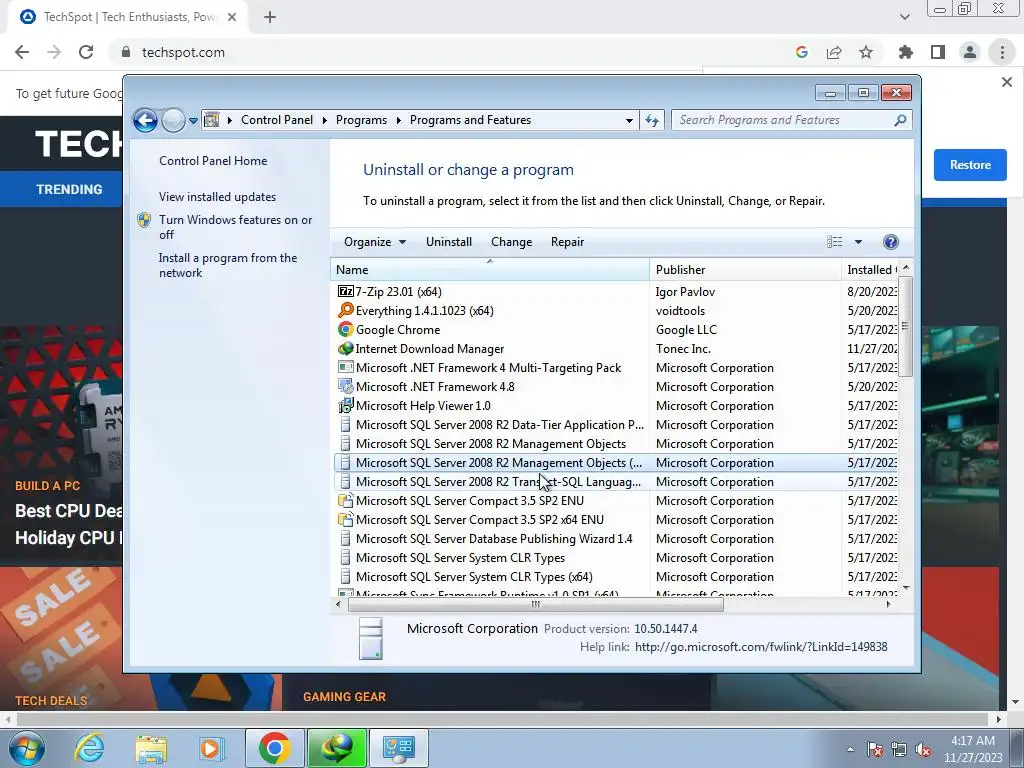Click the change view icon
The width and height of the screenshot is (1024, 768).
pyautogui.click(x=835, y=242)
